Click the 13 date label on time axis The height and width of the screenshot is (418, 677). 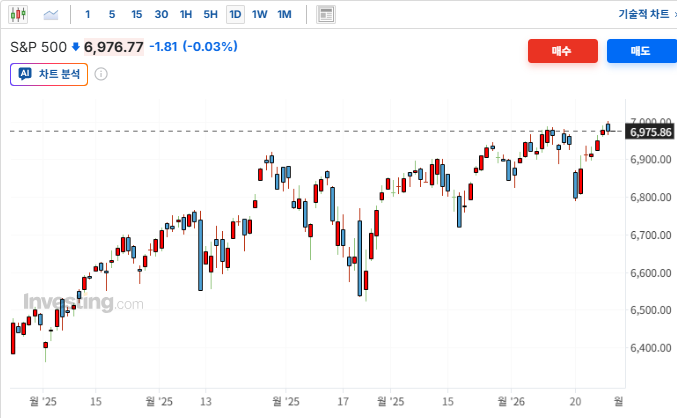(x=206, y=402)
